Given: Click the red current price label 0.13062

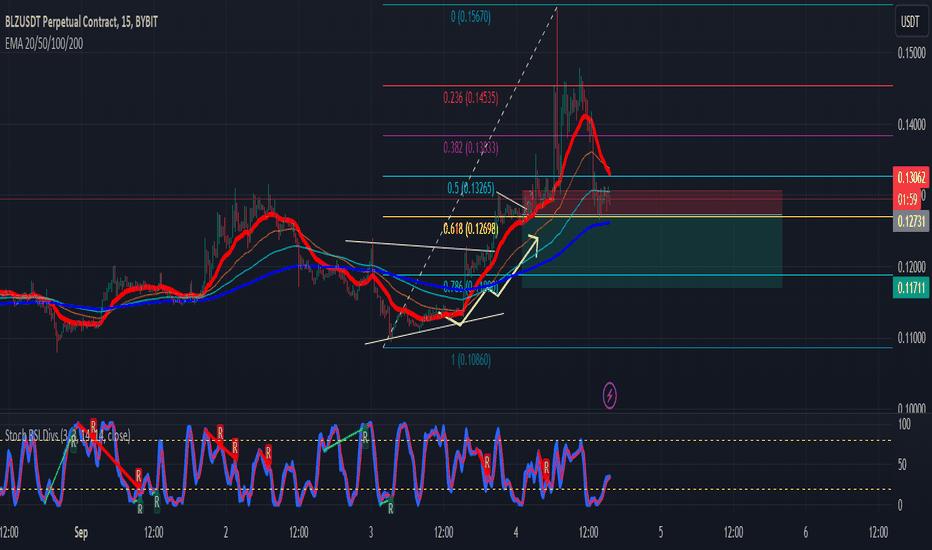Looking at the screenshot, I should pos(911,178).
